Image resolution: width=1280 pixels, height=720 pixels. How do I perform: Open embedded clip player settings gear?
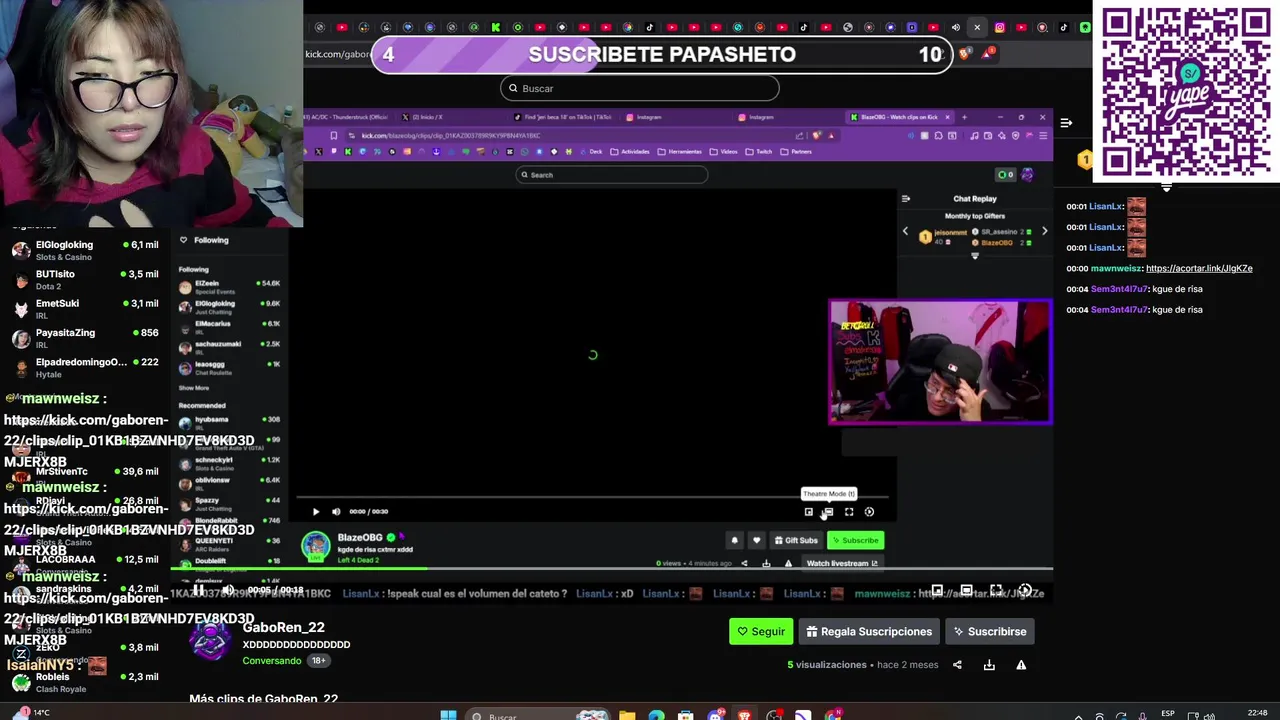(x=869, y=512)
